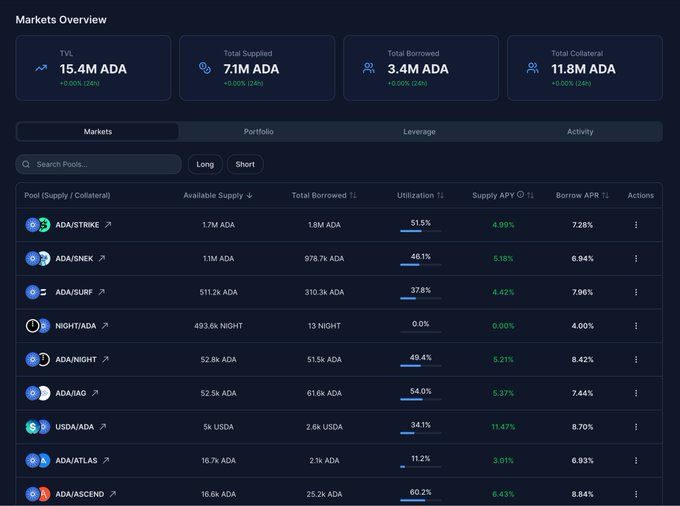Click the 7.96% borrow APR value

(582, 292)
